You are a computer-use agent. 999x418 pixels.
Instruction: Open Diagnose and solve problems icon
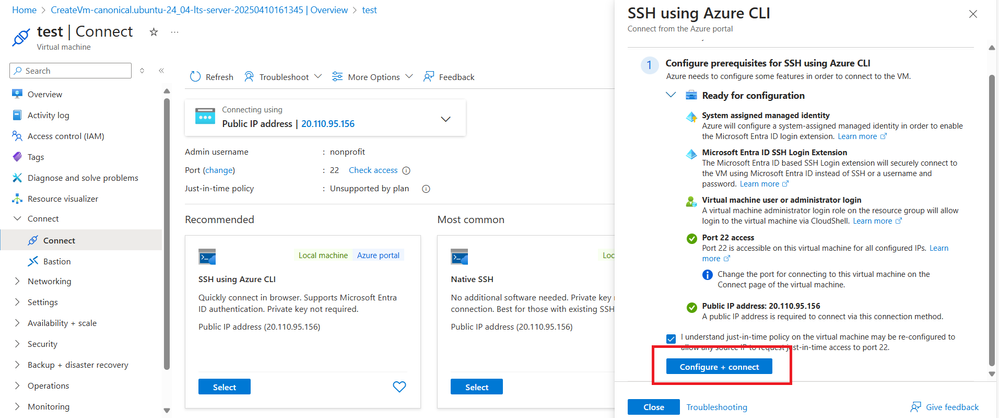[17, 177]
